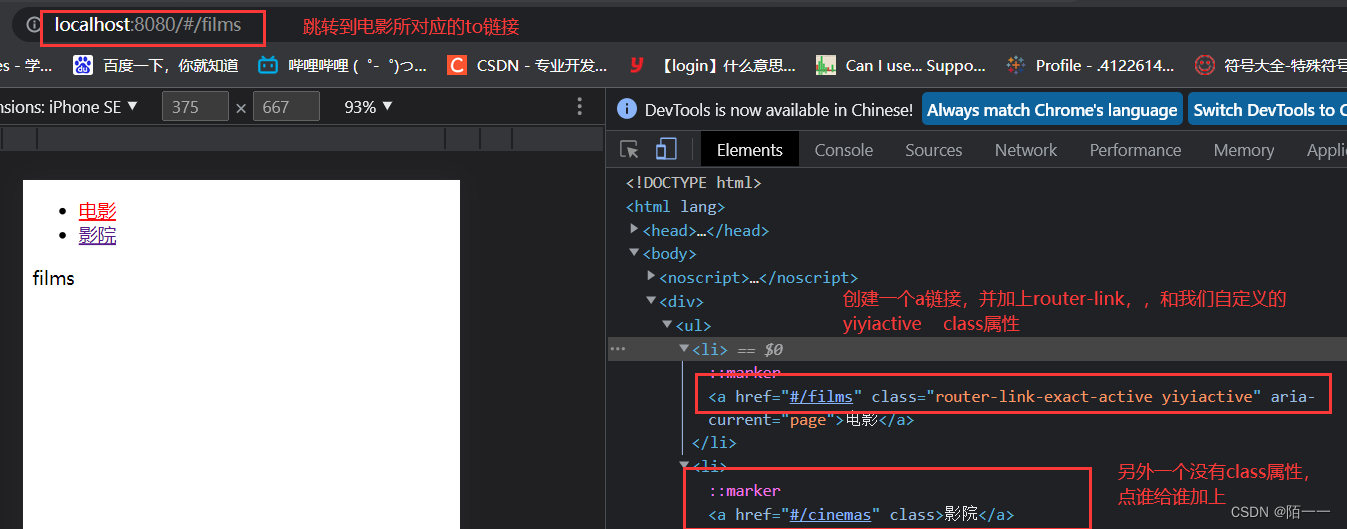This screenshot has width=1347, height=529.
Task: Switch to the Performance tab
Action: [x=1135, y=150]
